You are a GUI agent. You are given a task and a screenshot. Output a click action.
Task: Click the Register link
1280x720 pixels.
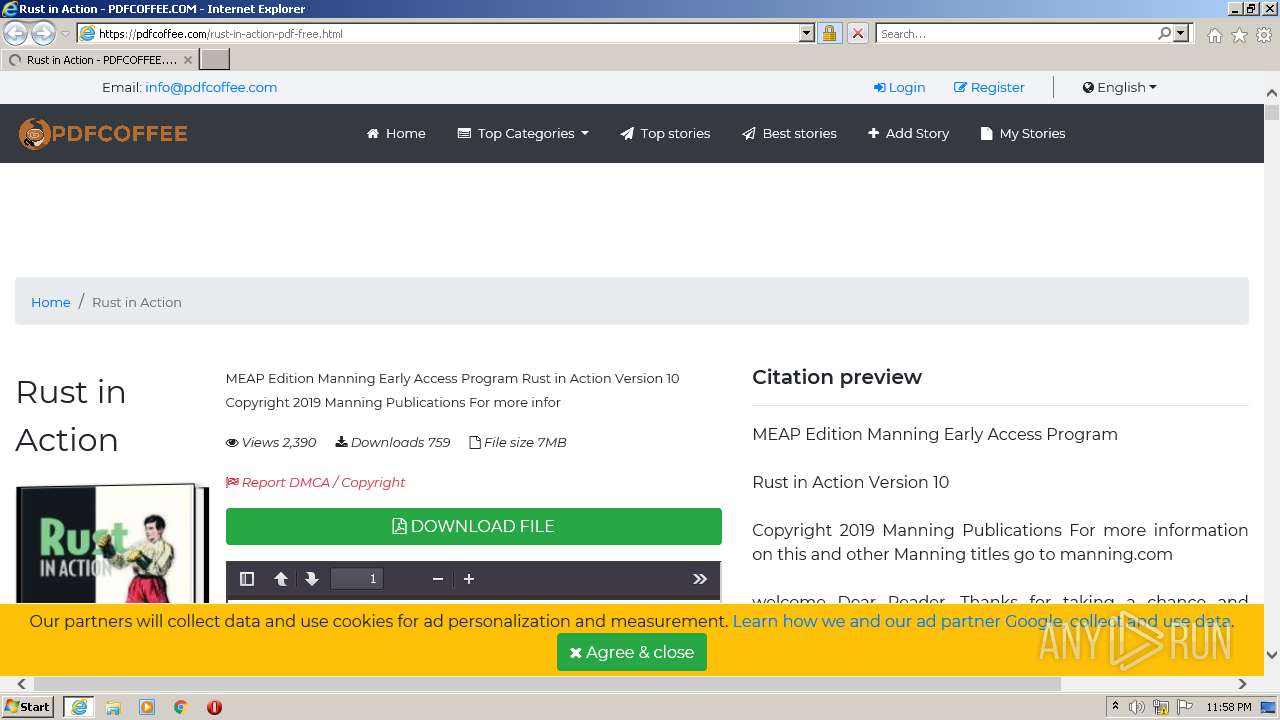pyautogui.click(x=989, y=87)
